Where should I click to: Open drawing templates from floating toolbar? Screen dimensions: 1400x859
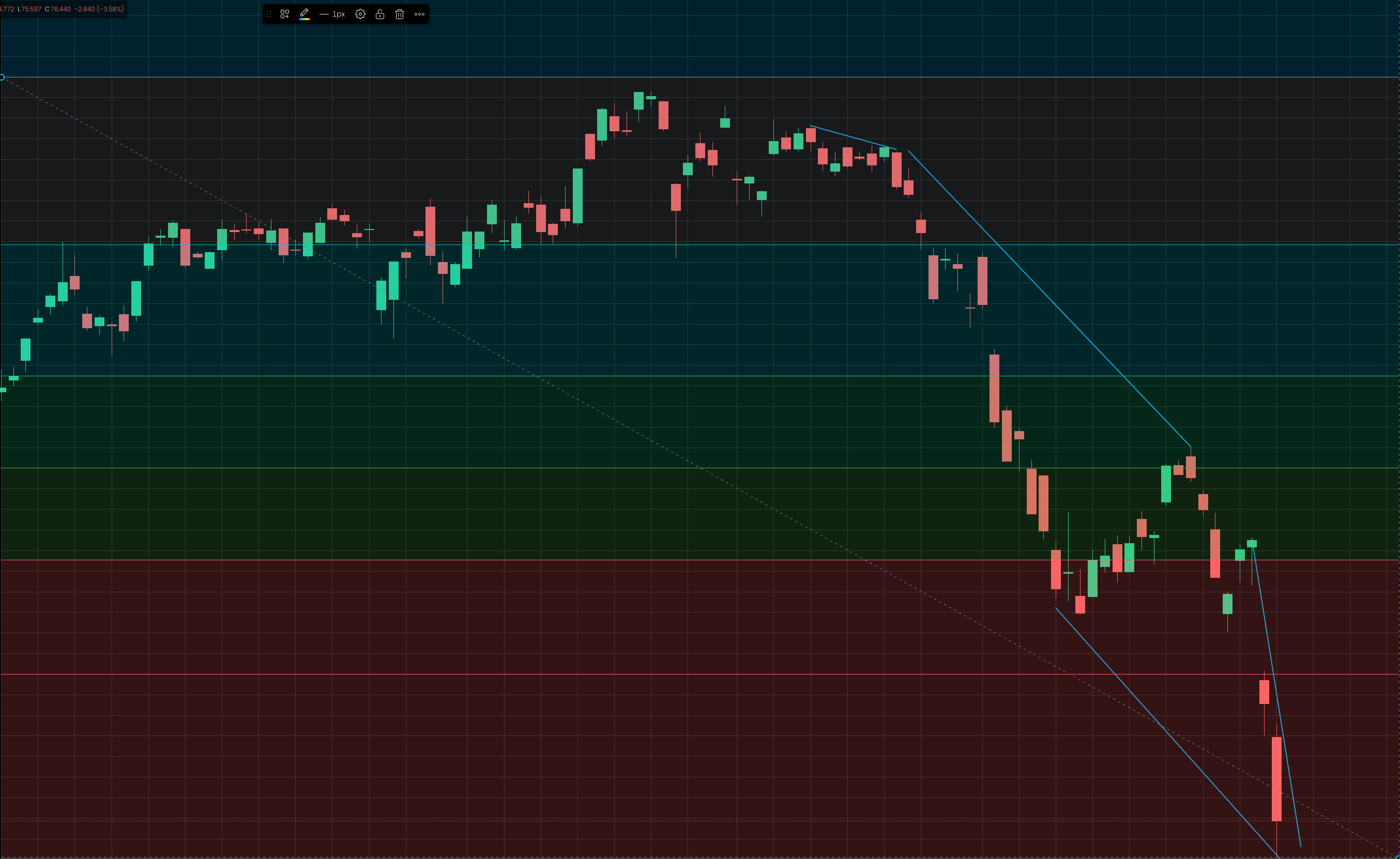285,14
